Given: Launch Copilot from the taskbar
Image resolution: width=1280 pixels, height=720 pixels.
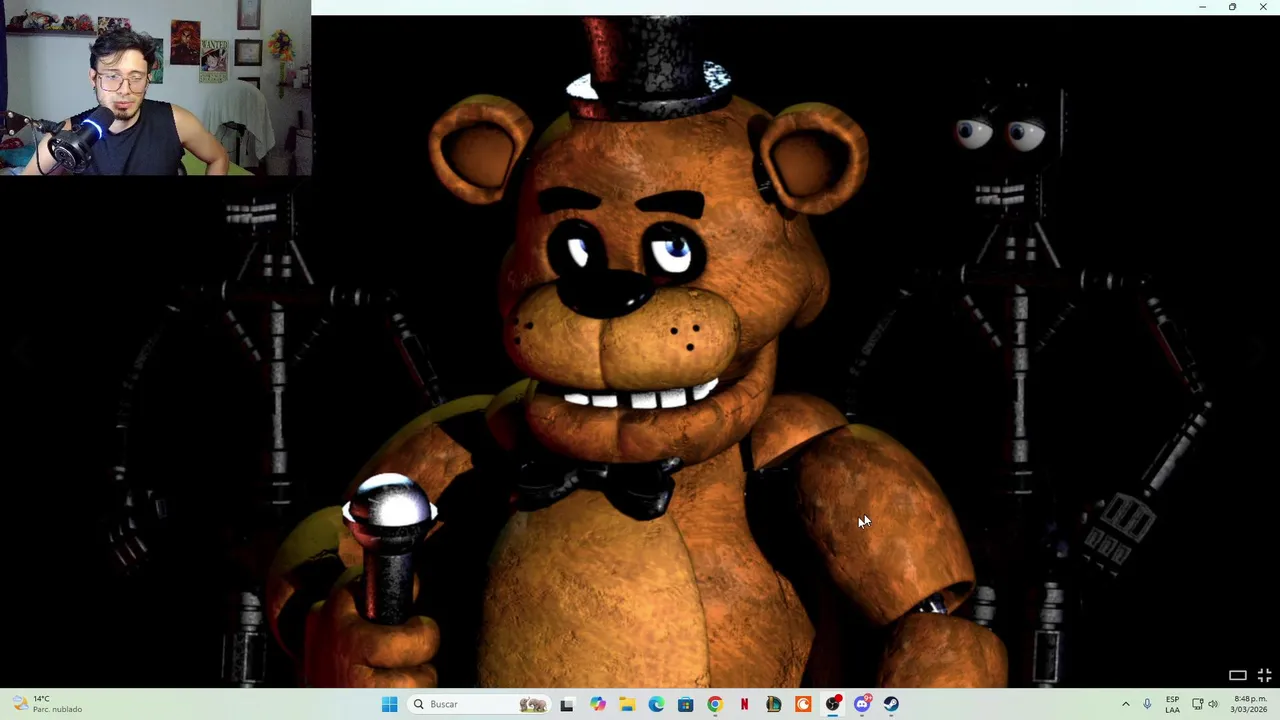Looking at the screenshot, I should [597, 704].
